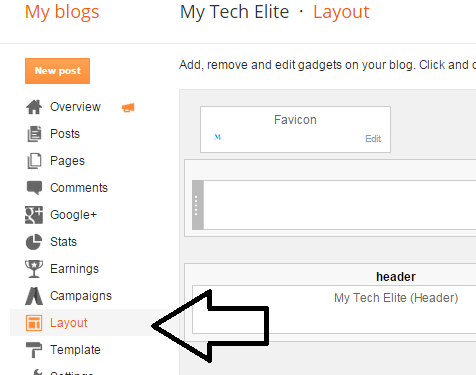The image size is (476, 375).
Task: Open the My blogs link
Action: tap(62, 12)
